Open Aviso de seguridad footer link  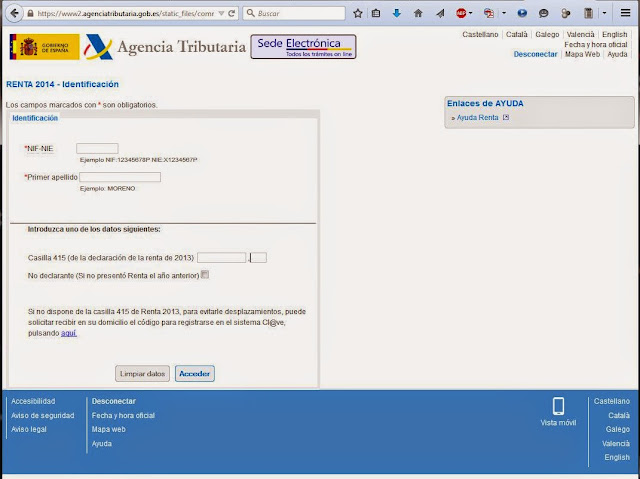tap(43, 415)
